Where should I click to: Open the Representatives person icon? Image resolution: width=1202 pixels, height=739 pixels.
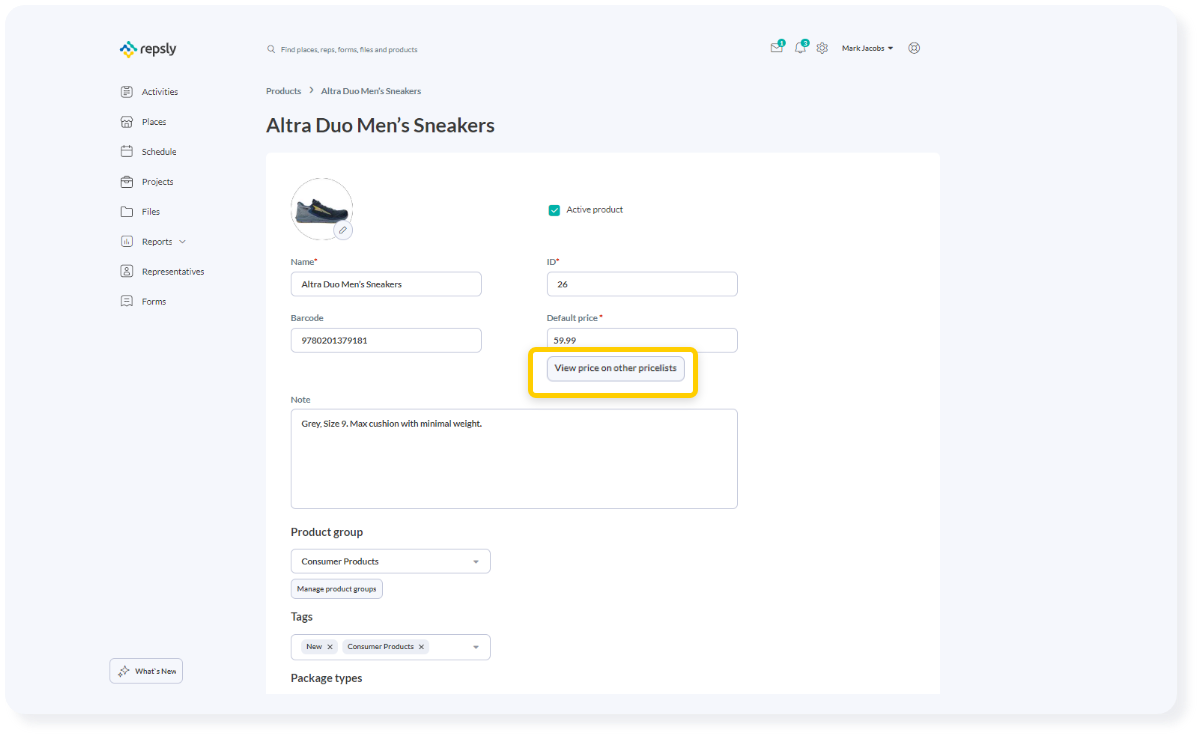tap(127, 272)
